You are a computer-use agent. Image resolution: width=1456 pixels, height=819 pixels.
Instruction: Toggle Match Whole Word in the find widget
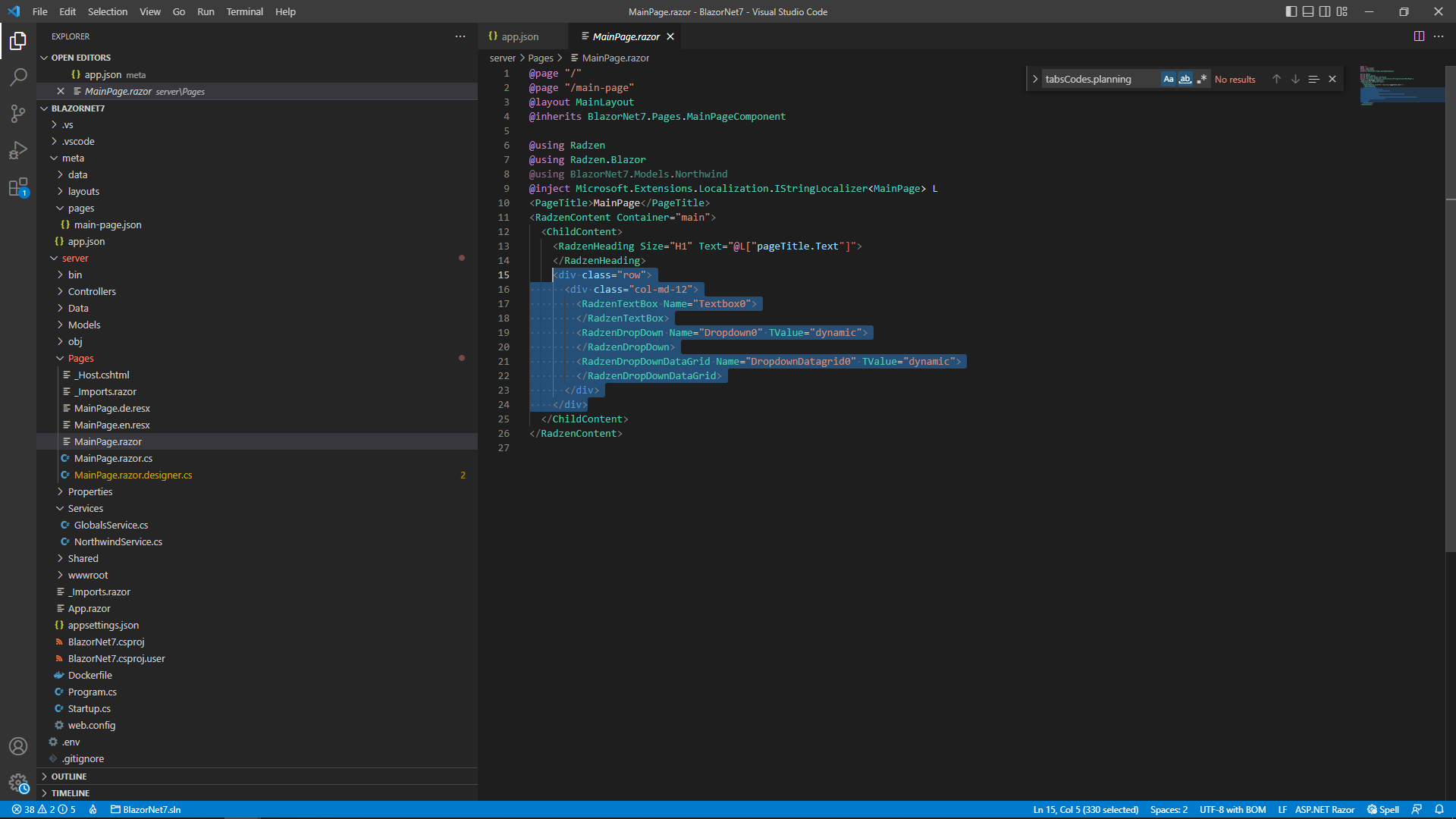pos(1185,79)
